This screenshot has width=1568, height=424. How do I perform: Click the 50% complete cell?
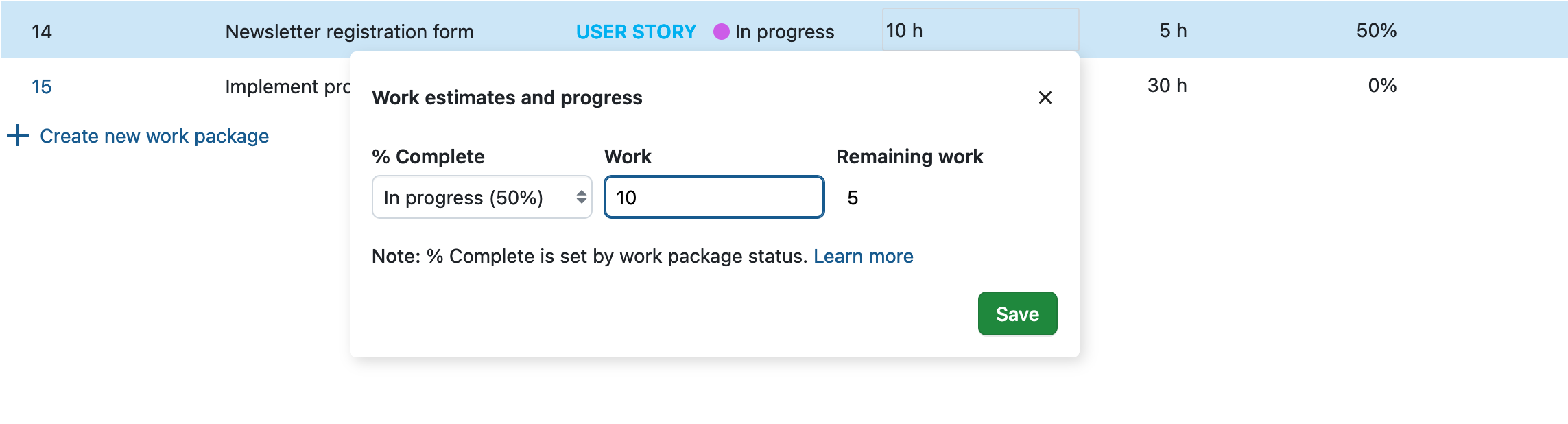(x=1376, y=30)
